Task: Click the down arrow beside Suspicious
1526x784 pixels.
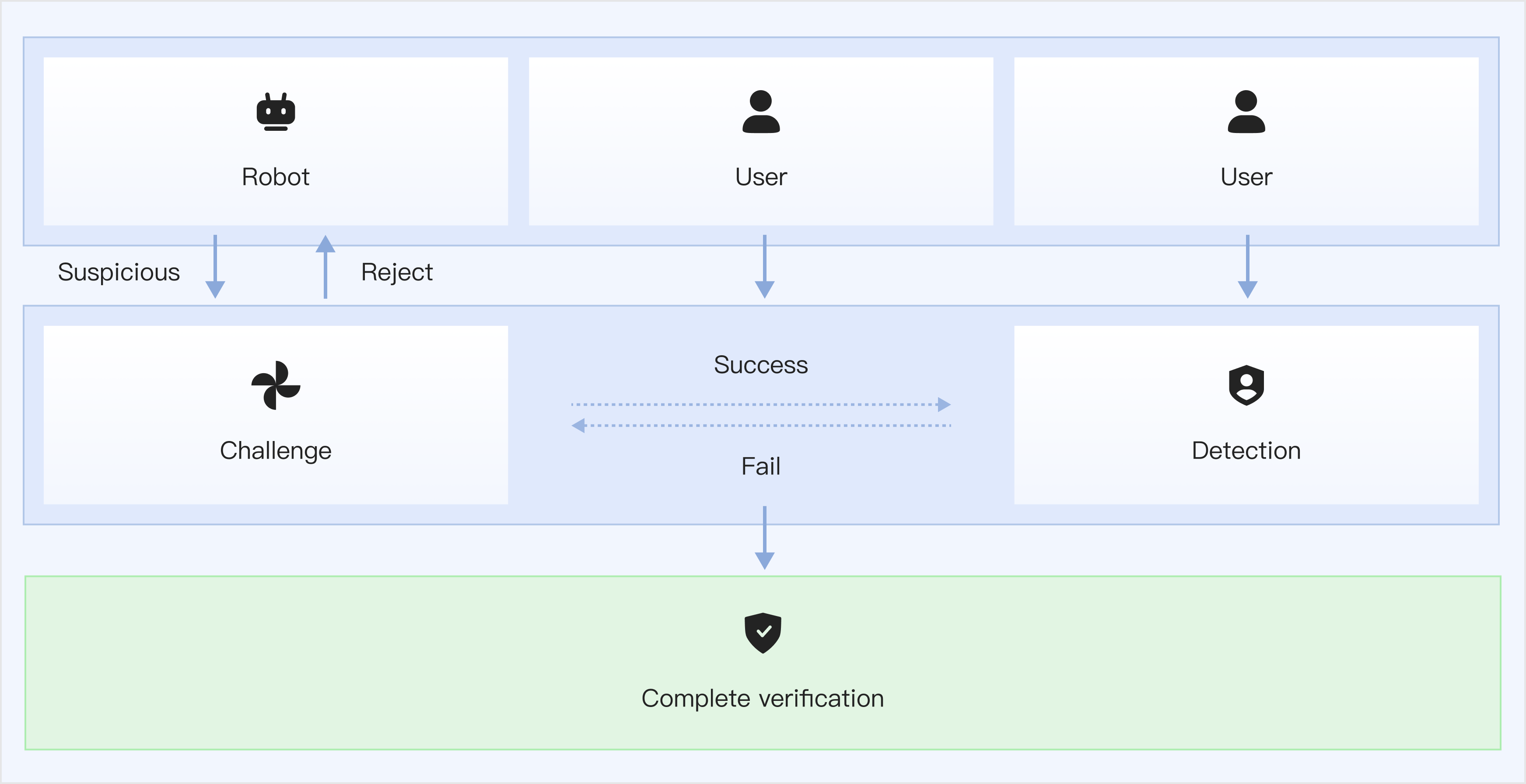Action: pyautogui.click(x=215, y=267)
